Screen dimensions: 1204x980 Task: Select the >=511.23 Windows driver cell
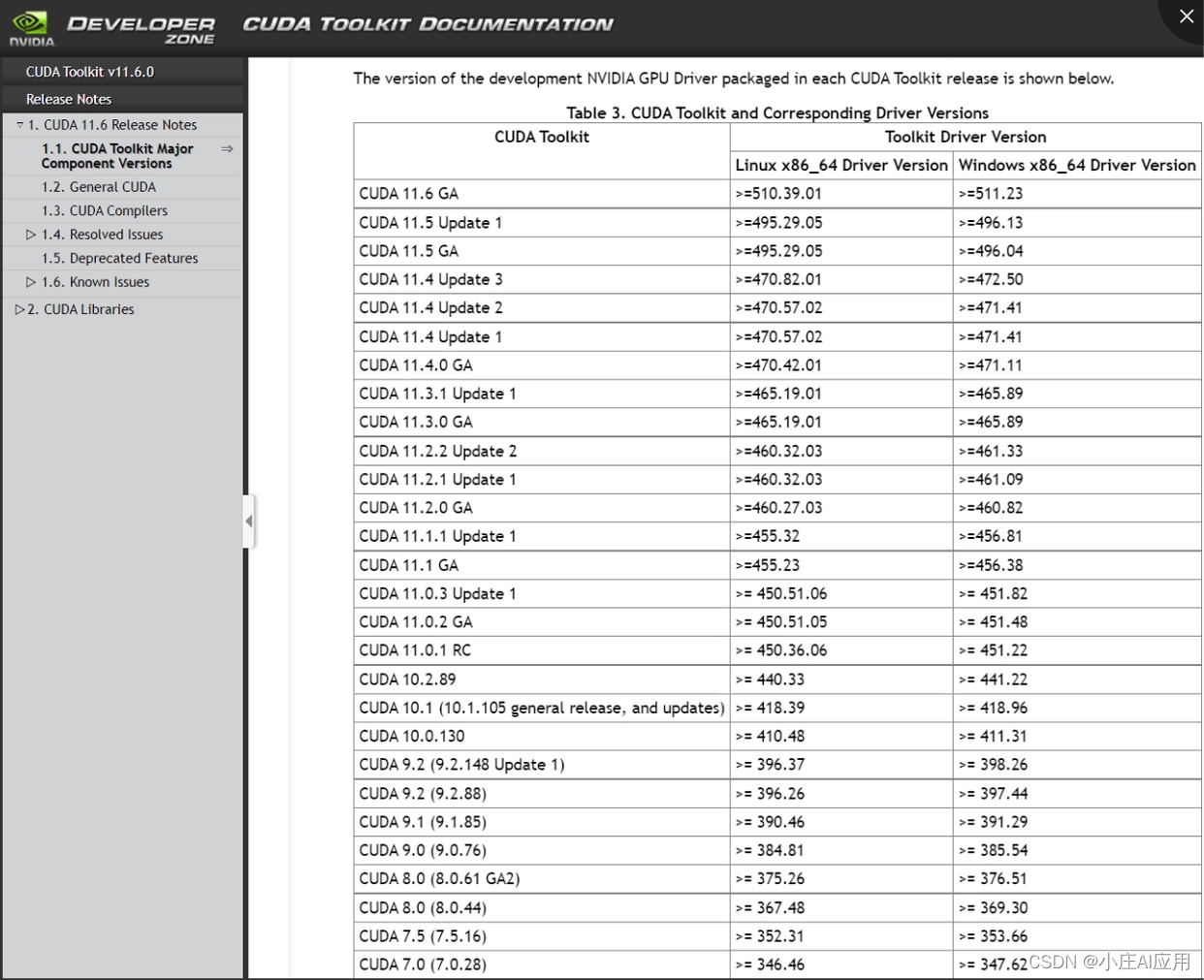[1077, 194]
